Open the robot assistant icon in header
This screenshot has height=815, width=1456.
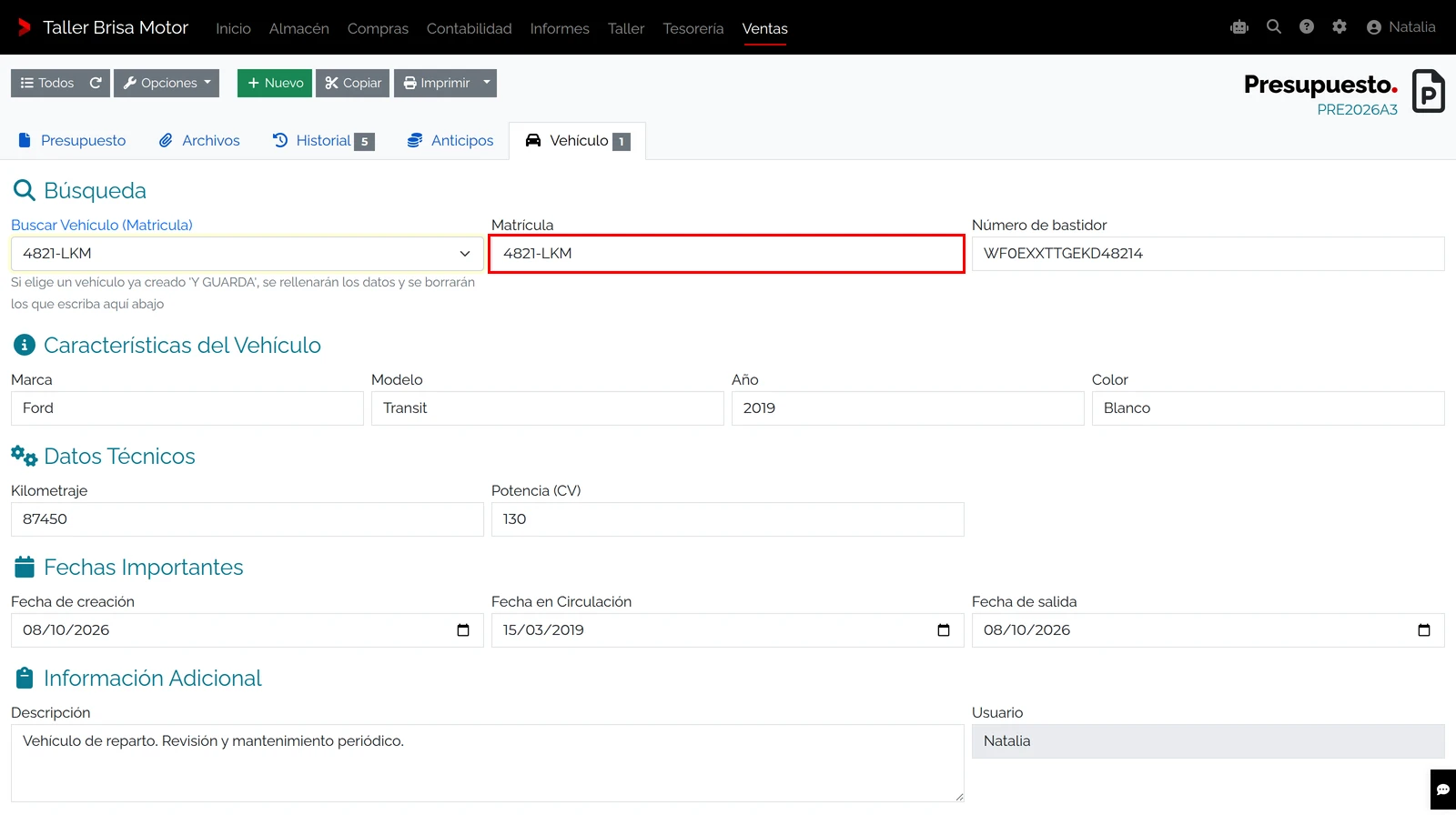[1239, 27]
